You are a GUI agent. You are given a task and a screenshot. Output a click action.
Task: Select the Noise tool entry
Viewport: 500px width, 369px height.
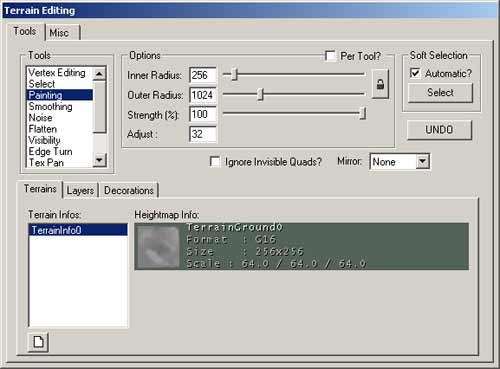(x=60, y=118)
